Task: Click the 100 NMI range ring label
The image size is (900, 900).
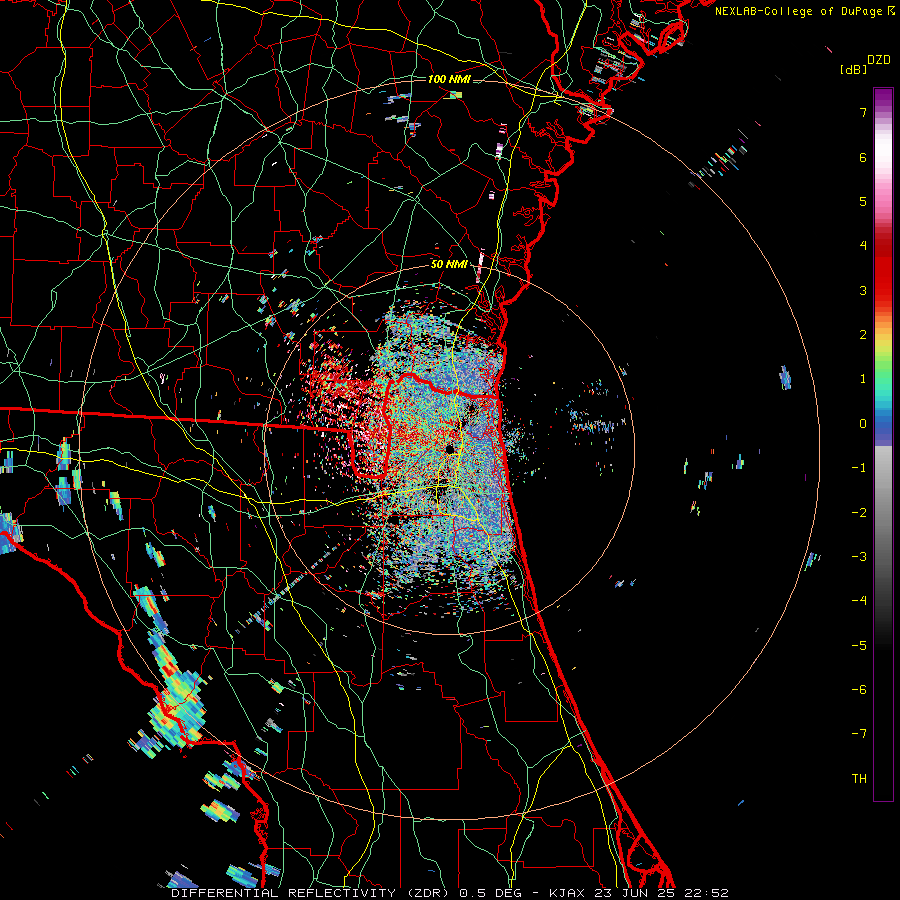Action: [x=449, y=79]
